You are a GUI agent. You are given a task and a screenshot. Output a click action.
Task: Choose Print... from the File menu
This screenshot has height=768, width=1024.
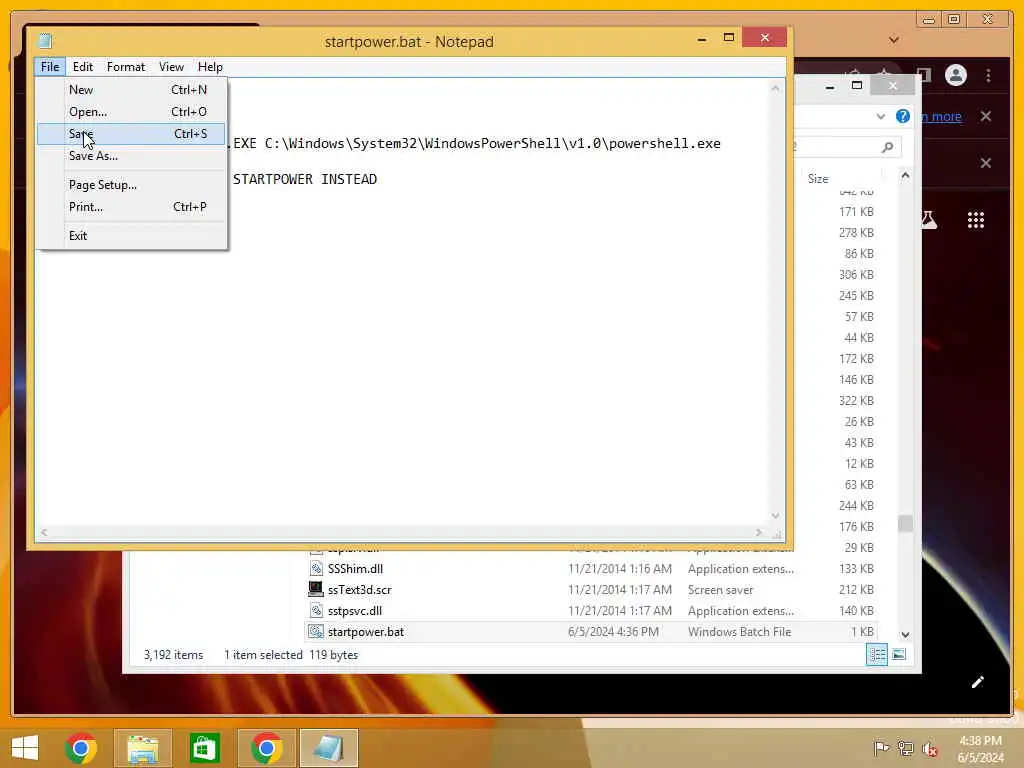(x=131, y=207)
